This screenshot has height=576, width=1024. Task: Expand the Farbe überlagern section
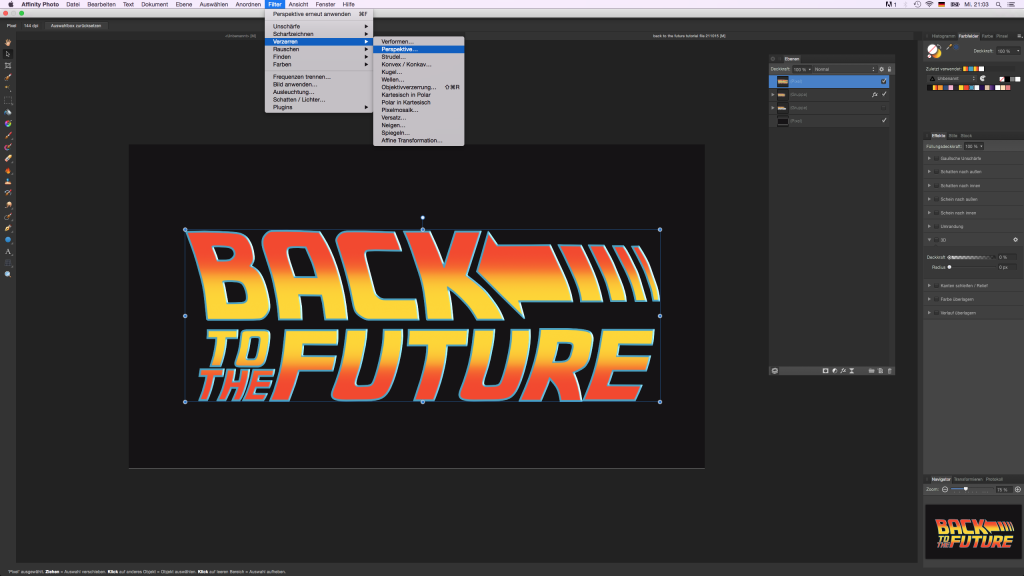tap(929, 299)
